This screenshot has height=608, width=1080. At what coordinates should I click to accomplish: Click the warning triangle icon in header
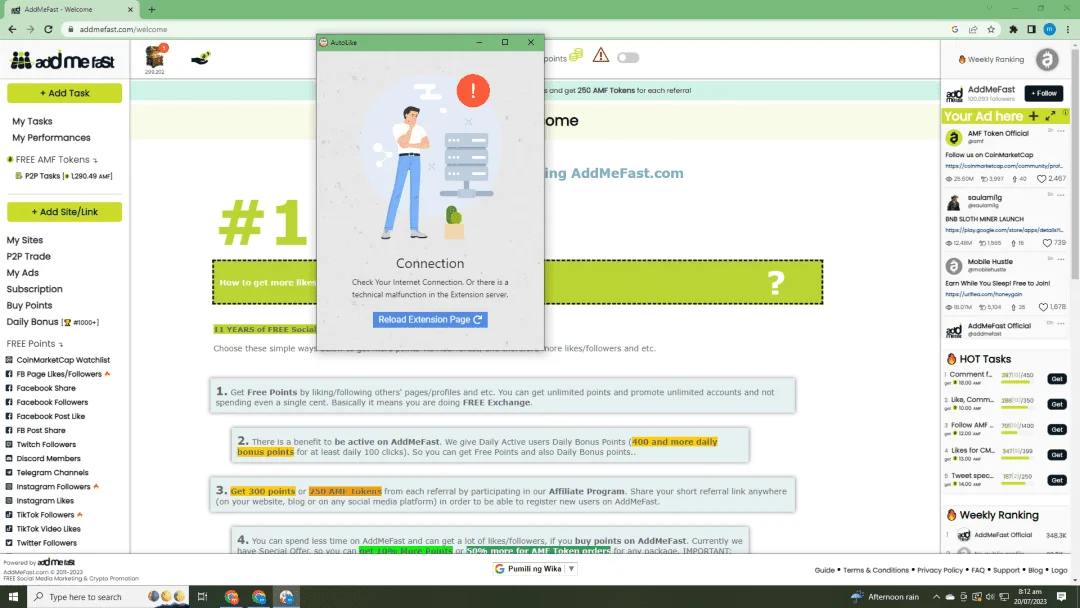coord(601,55)
